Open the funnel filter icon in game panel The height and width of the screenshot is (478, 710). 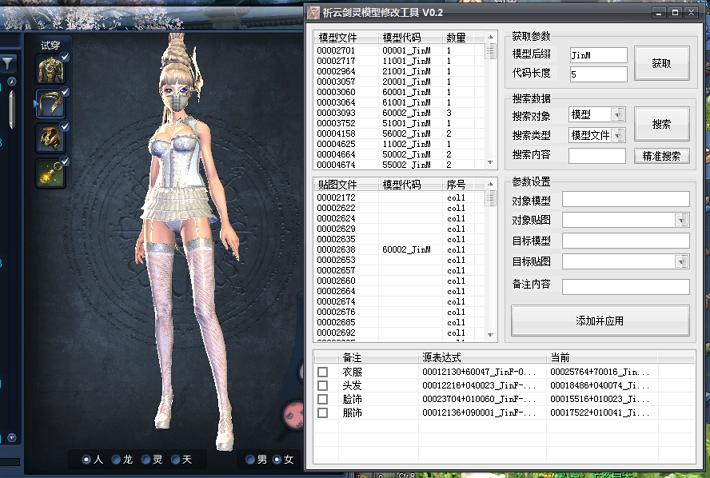point(8,63)
